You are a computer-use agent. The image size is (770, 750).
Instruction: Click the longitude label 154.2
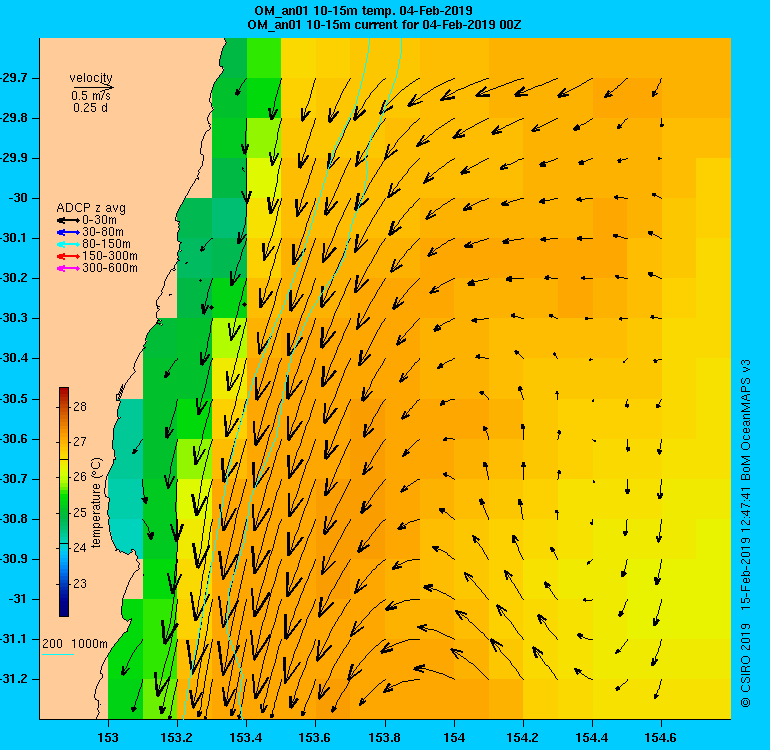tap(523, 738)
